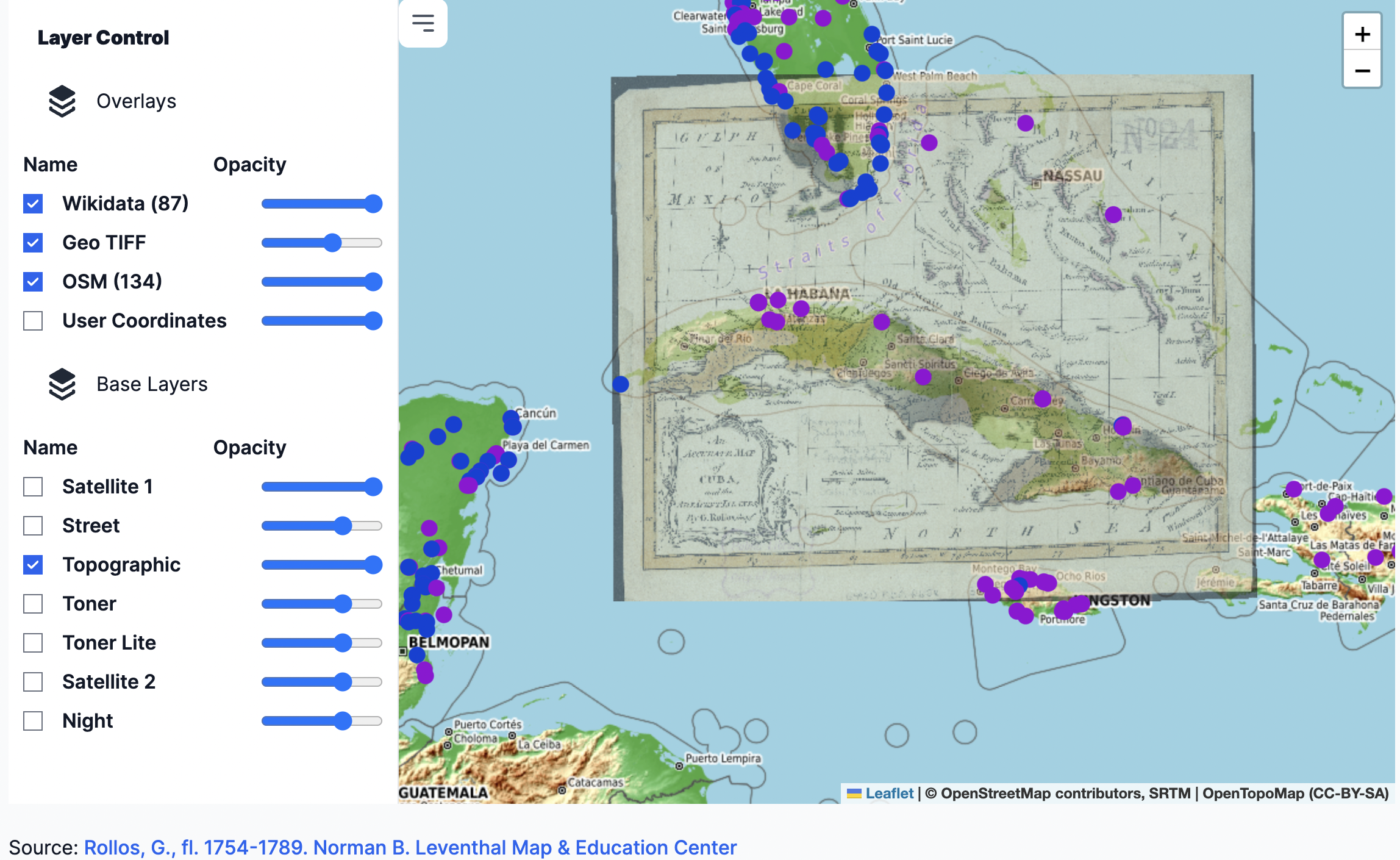
Task: Turn on the Night base layer
Action: tap(33, 721)
